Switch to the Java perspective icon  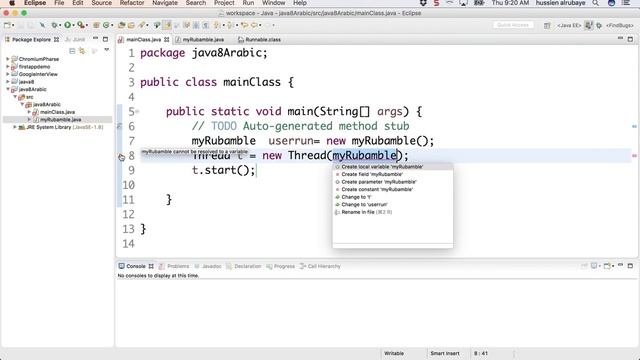pyautogui.click(x=588, y=25)
